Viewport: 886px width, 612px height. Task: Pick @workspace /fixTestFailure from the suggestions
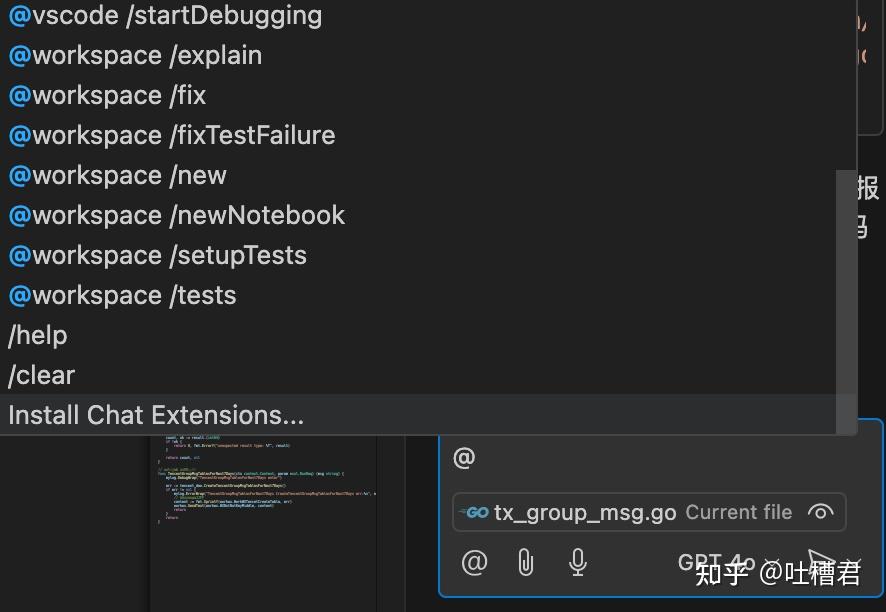[170, 136]
